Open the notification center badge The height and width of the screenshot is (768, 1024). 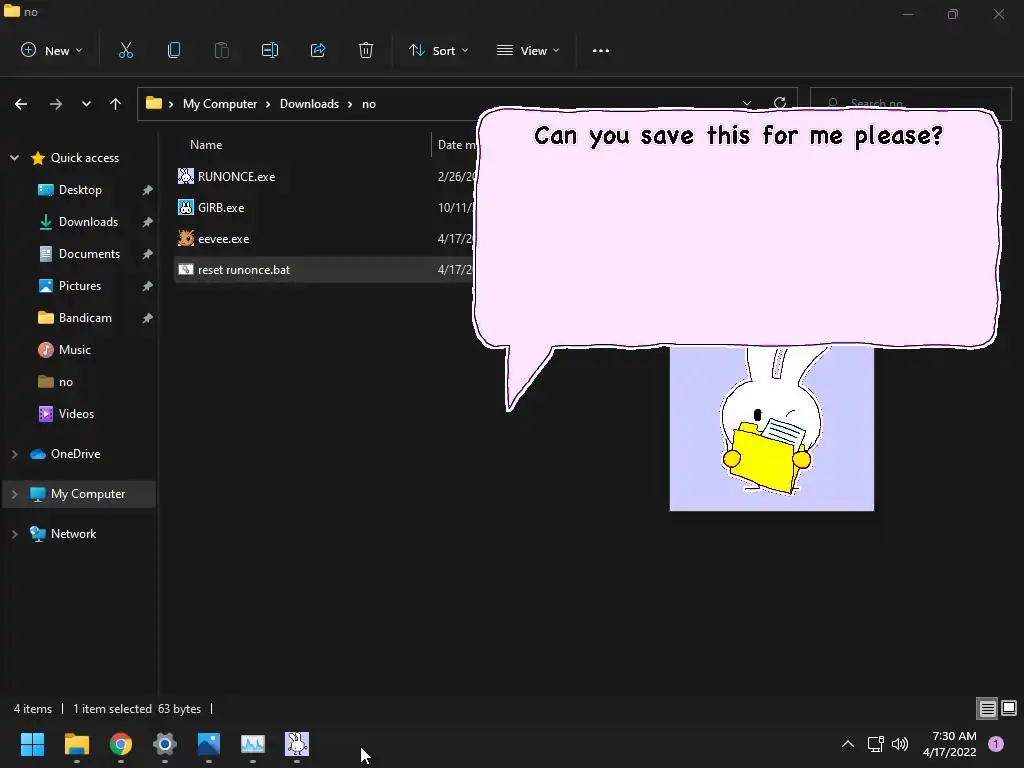point(996,744)
